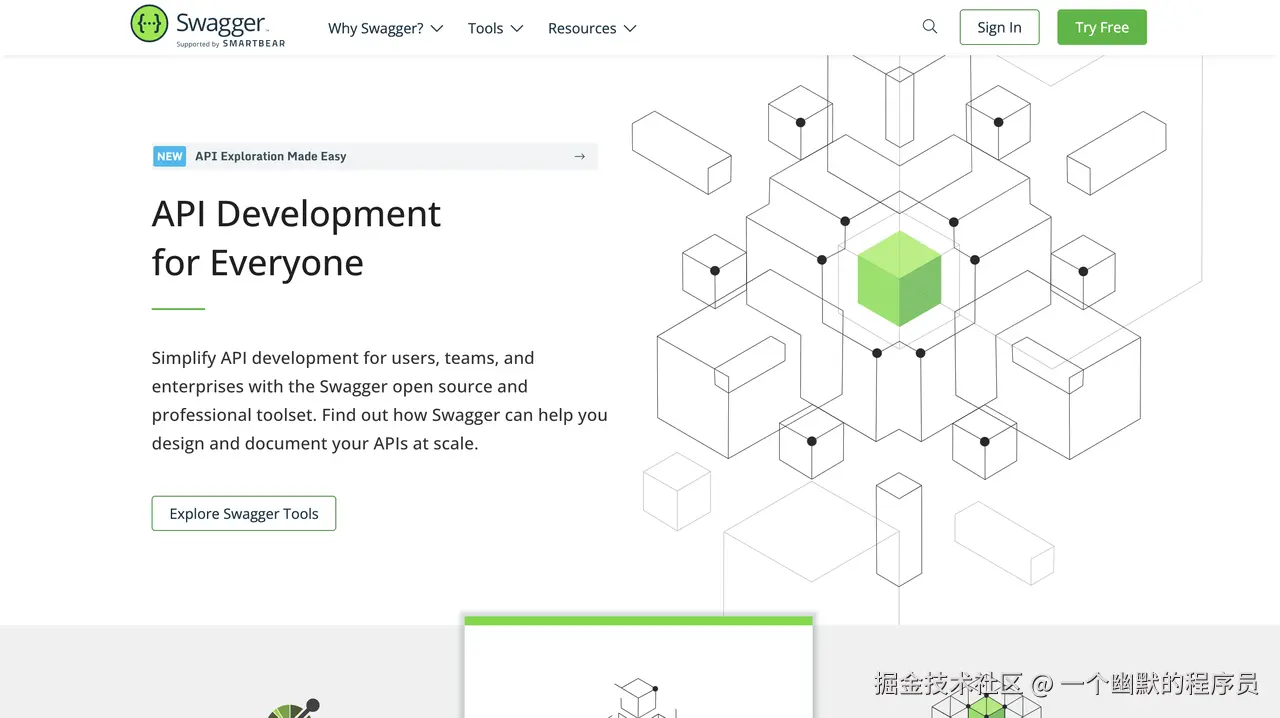The width and height of the screenshot is (1280, 718).
Task: Click the NEW badge in the banner
Action: [170, 156]
